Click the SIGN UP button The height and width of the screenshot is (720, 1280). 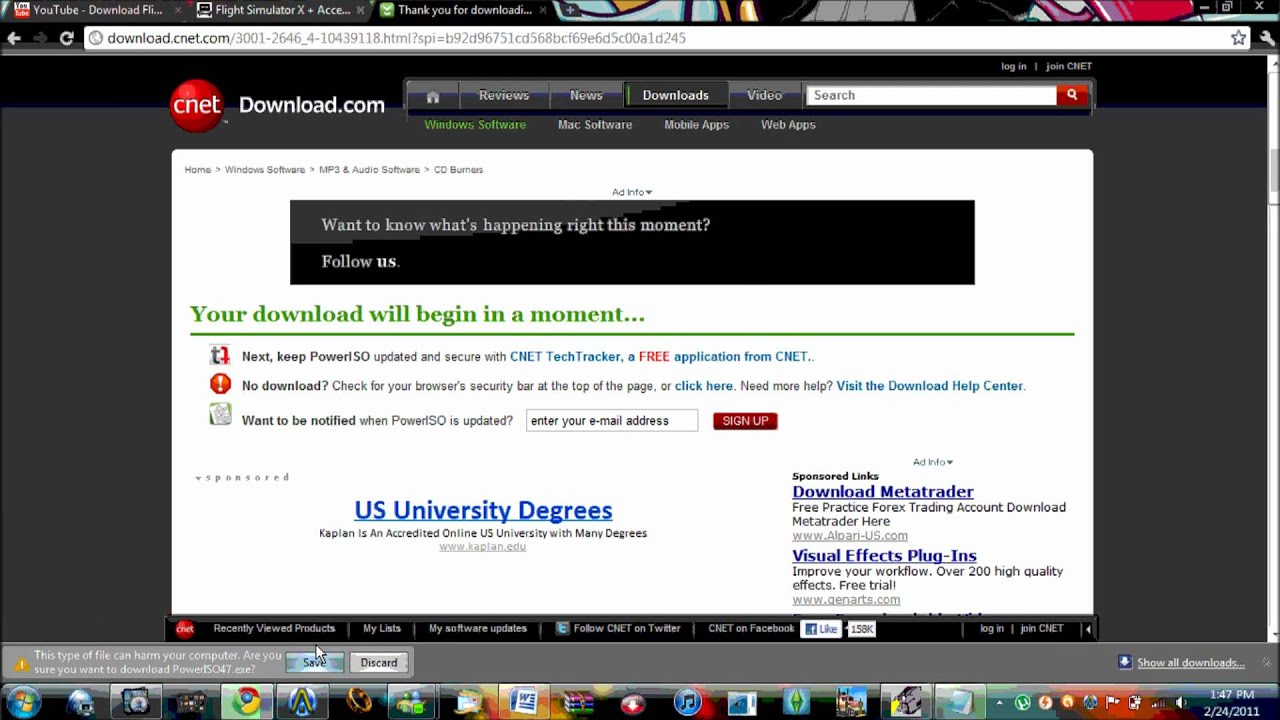pos(745,421)
